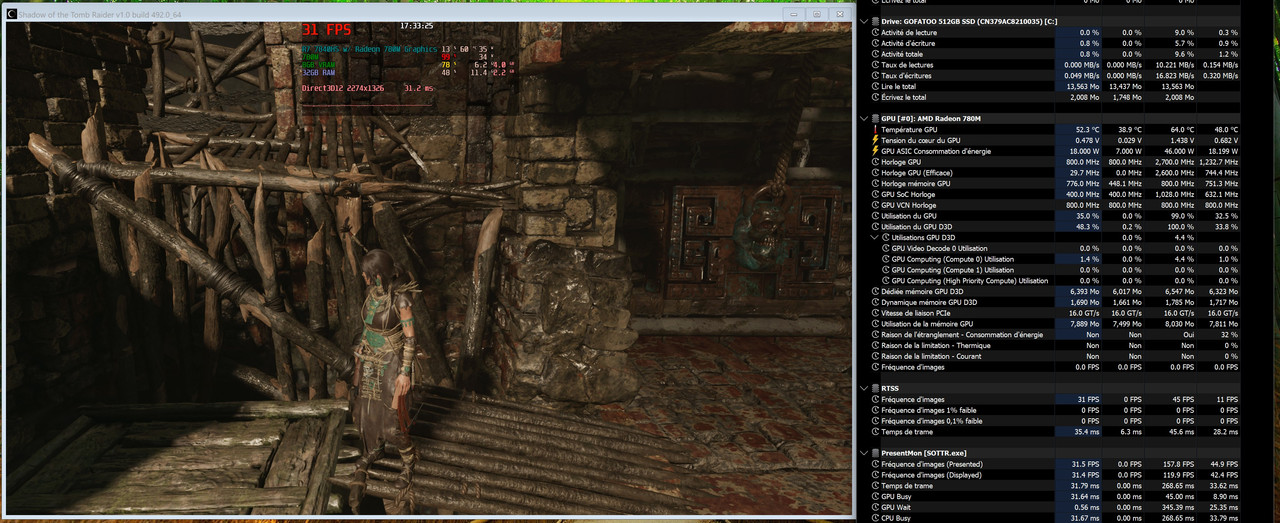Click the clock icon beside Lire le total
Image resolution: width=1280 pixels, height=523 pixels.
[x=876, y=87]
